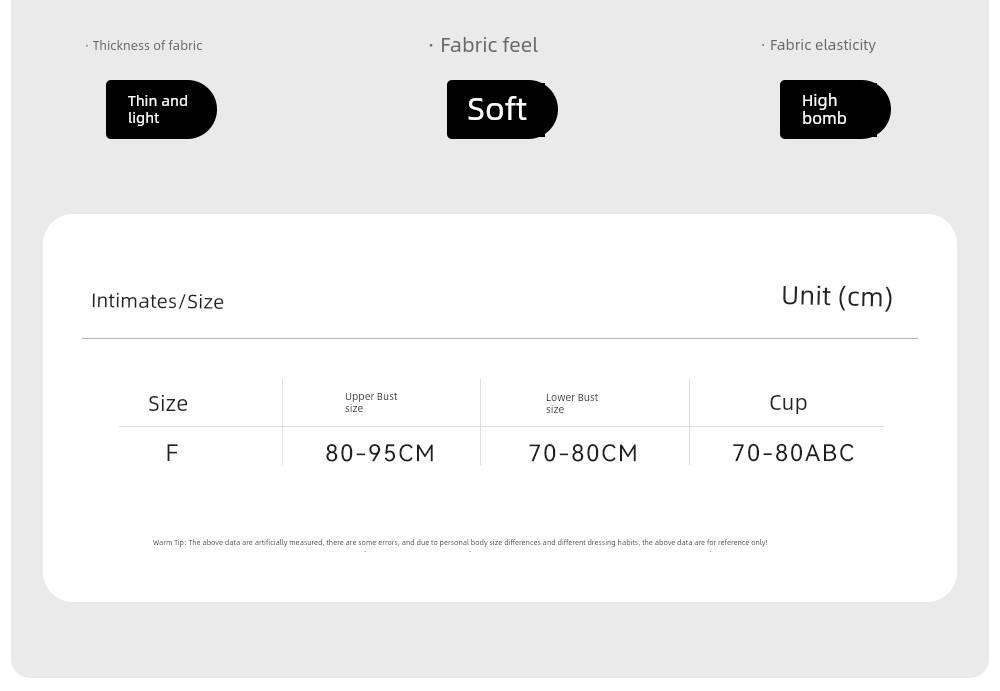This screenshot has width=1000, height=691.
Task: Click the 'Size' column header
Action: 168,403
